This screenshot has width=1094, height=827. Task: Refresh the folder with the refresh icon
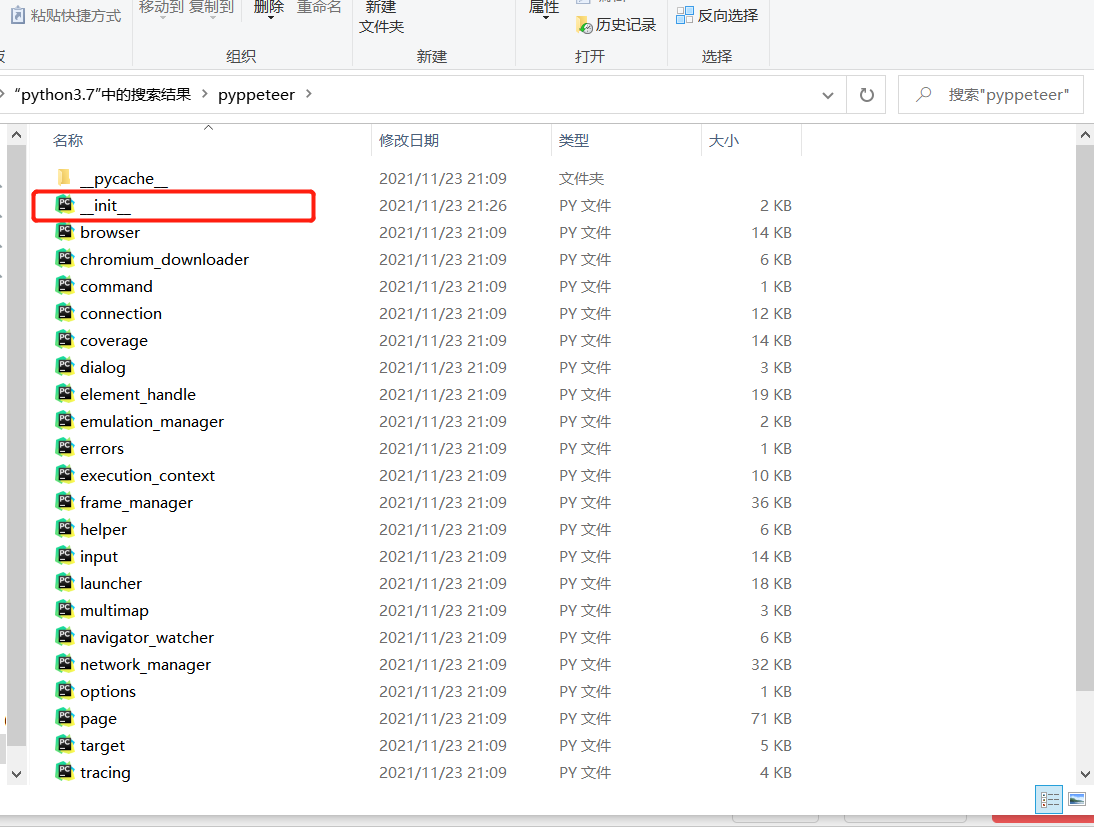pos(867,94)
